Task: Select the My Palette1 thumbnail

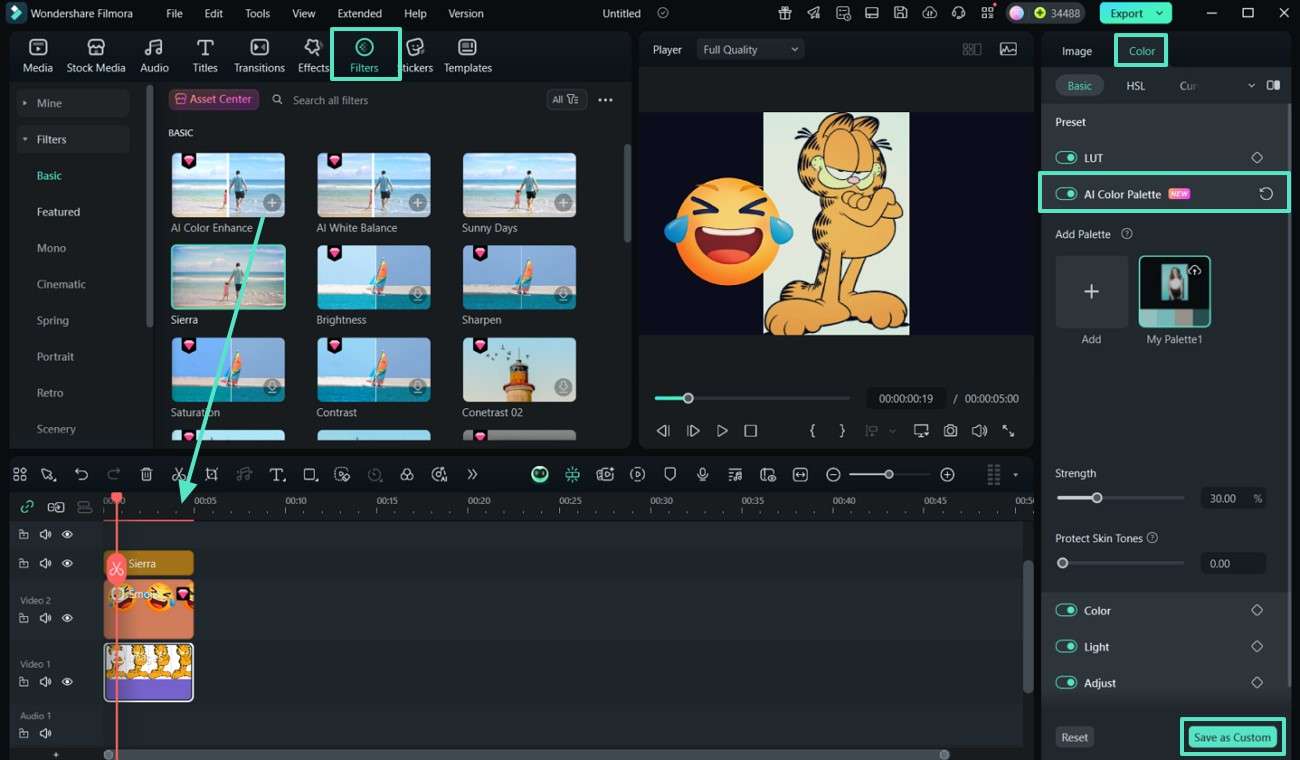Action: point(1175,291)
